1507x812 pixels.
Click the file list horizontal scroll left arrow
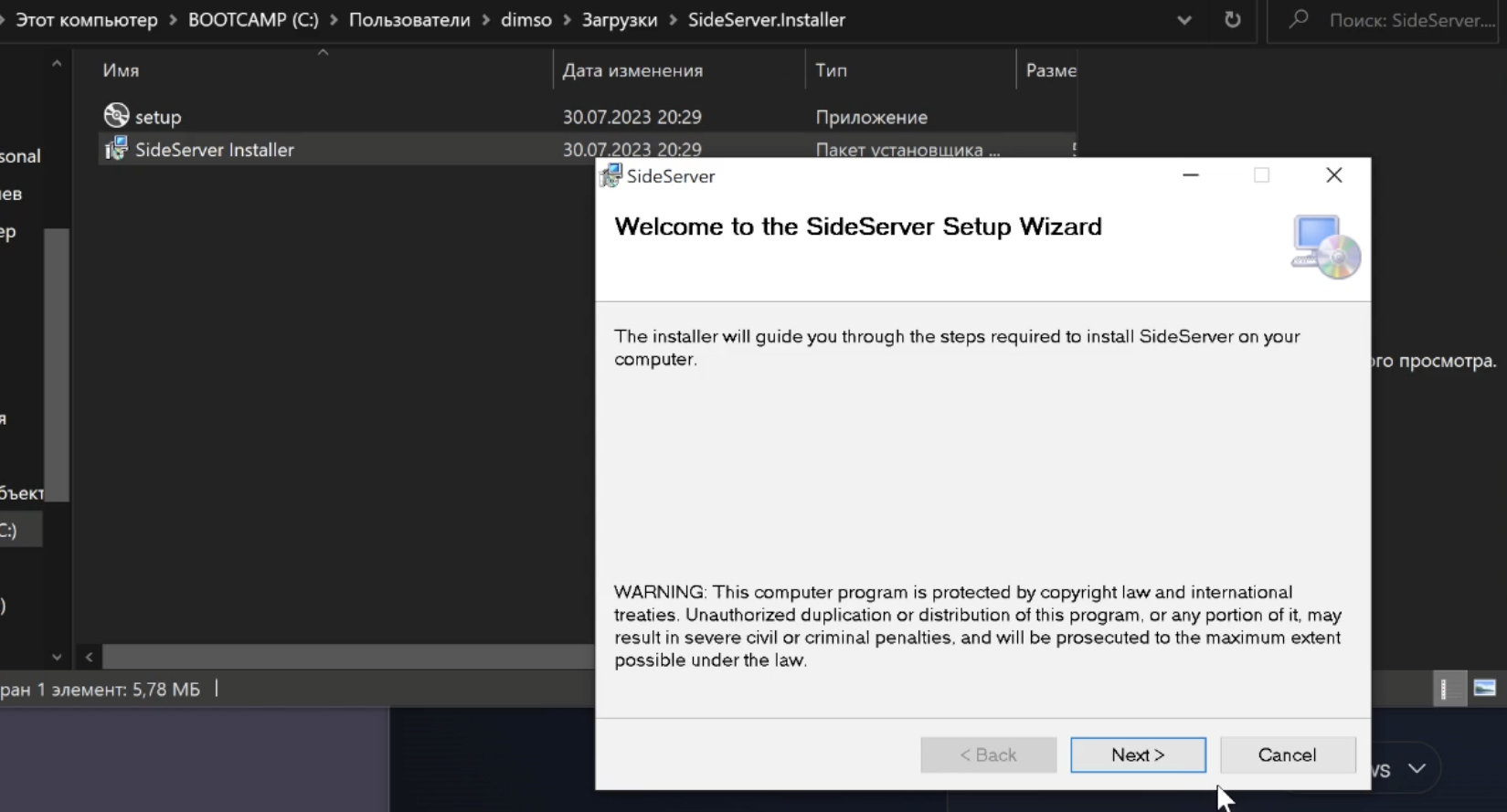89,657
